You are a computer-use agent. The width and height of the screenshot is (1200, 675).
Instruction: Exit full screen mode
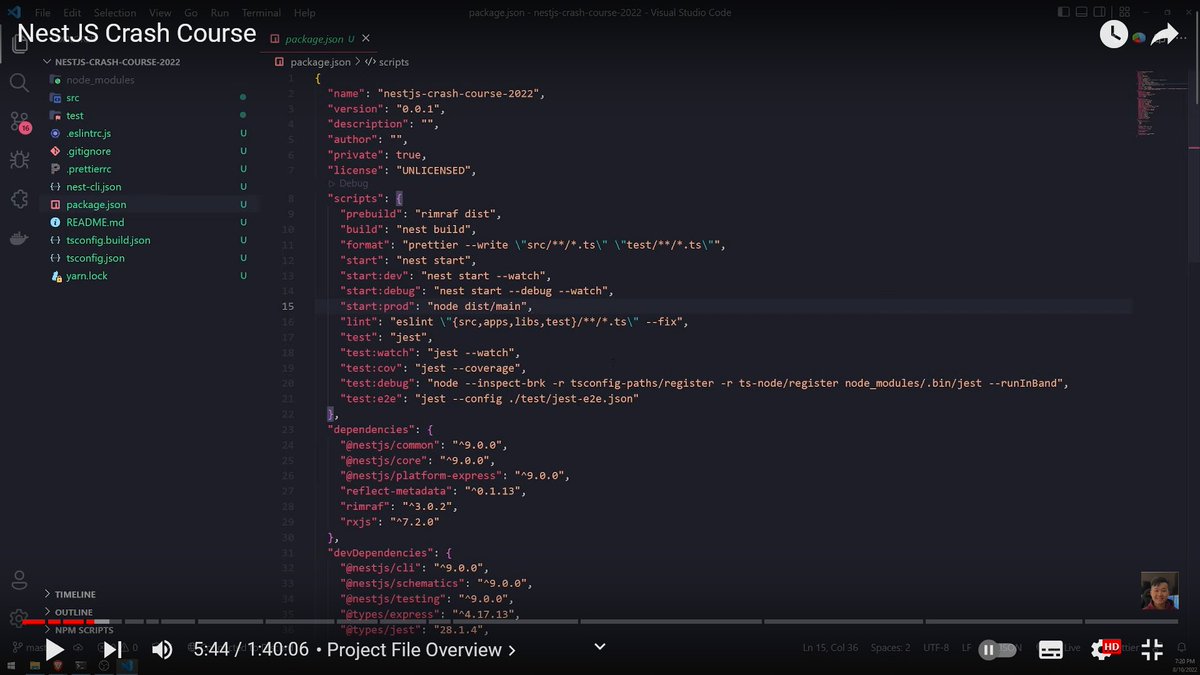(x=1152, y=650)
